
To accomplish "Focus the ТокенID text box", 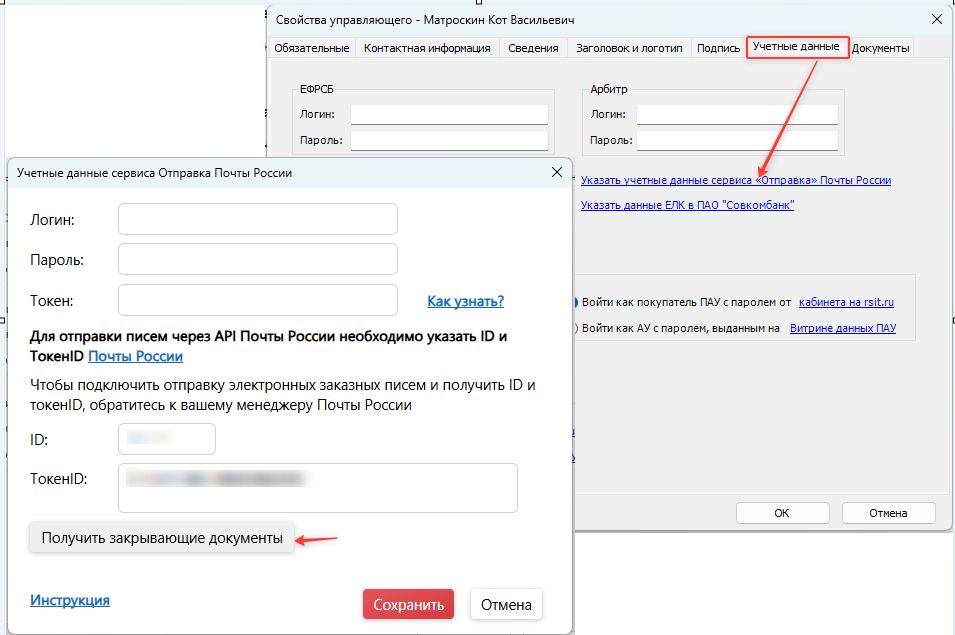I will [318, 488].
